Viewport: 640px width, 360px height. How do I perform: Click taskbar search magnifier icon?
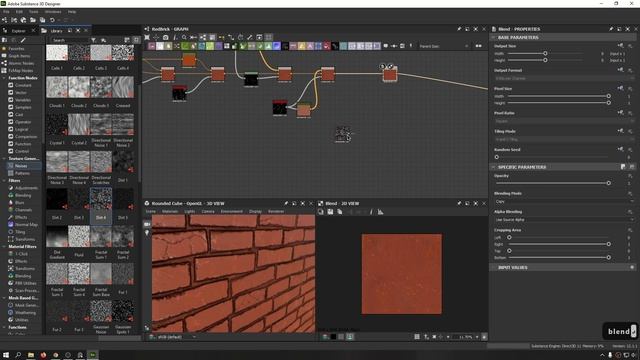tap(18, 355)
